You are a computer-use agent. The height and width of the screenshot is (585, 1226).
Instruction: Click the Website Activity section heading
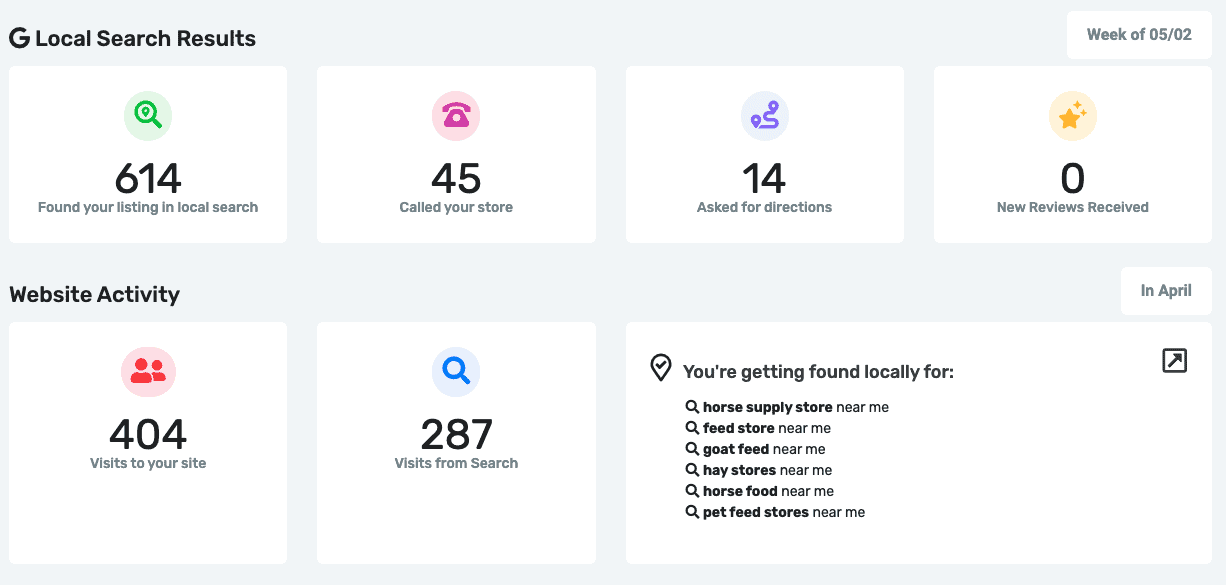click(95, 294)
